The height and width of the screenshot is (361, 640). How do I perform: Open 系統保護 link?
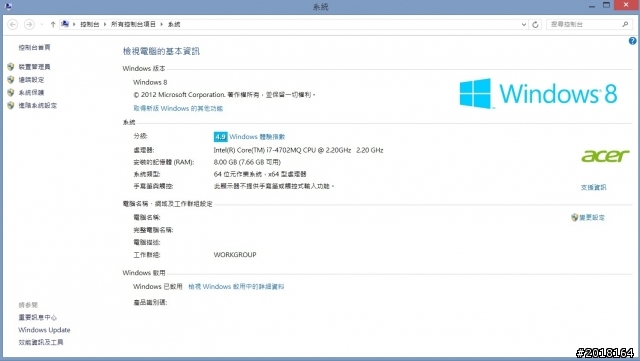(31, 92)
